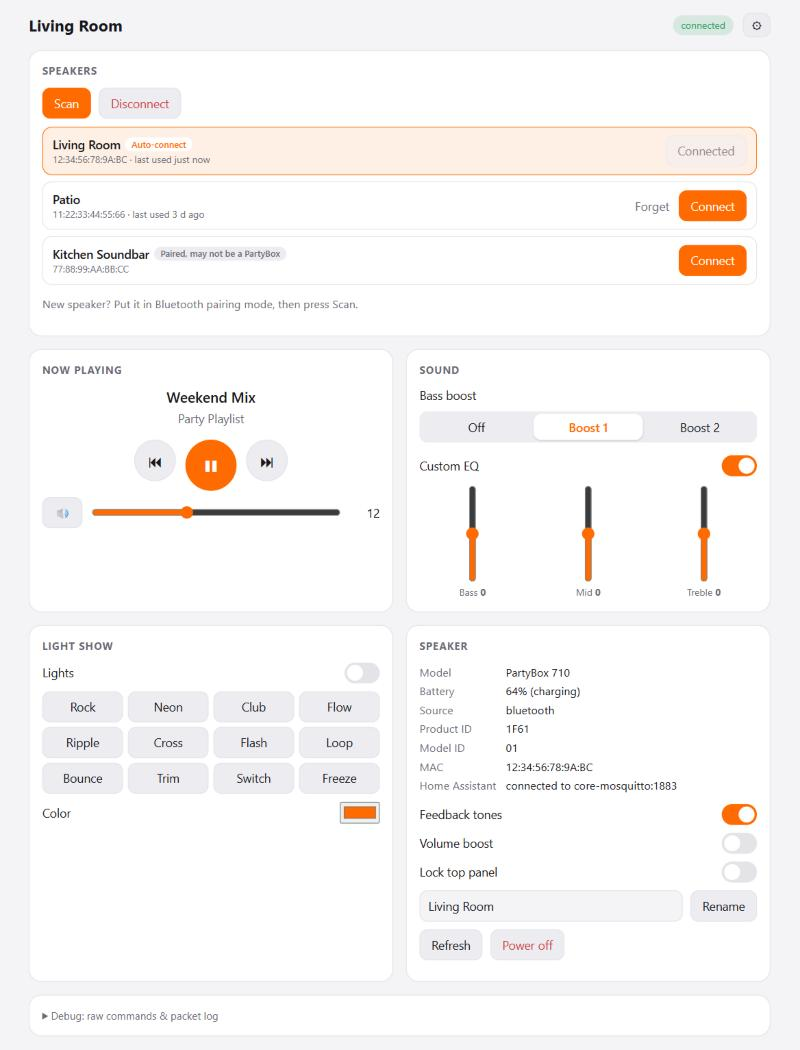Toggle the Custom EQ switch
The width and height of the screenshot is (800, 1050).
739,466
